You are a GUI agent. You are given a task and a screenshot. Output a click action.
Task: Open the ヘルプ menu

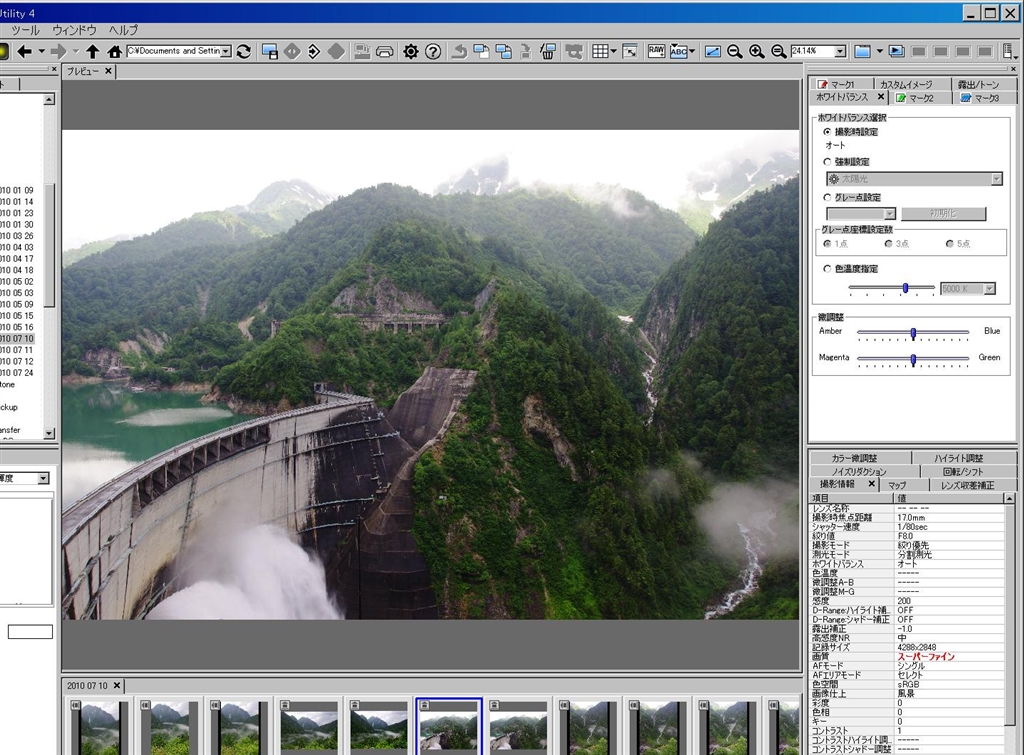[x=124, y=31]
